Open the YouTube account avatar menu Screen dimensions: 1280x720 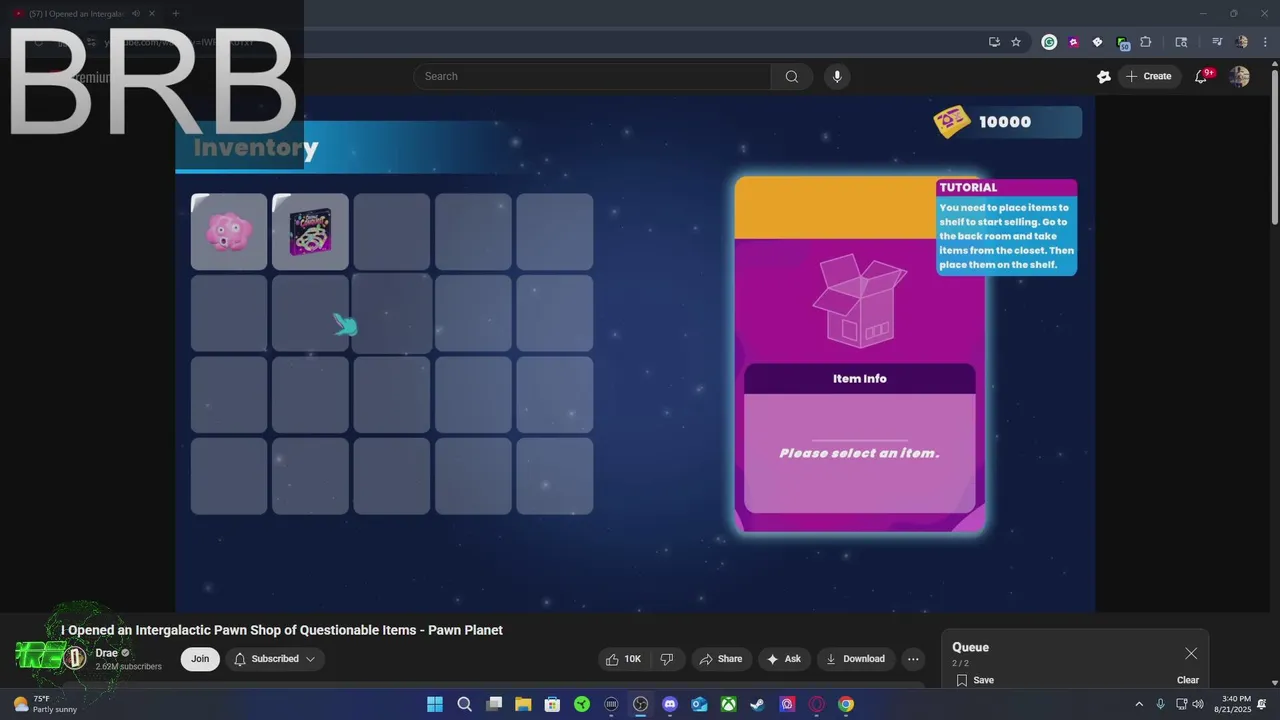[1239, 76]
